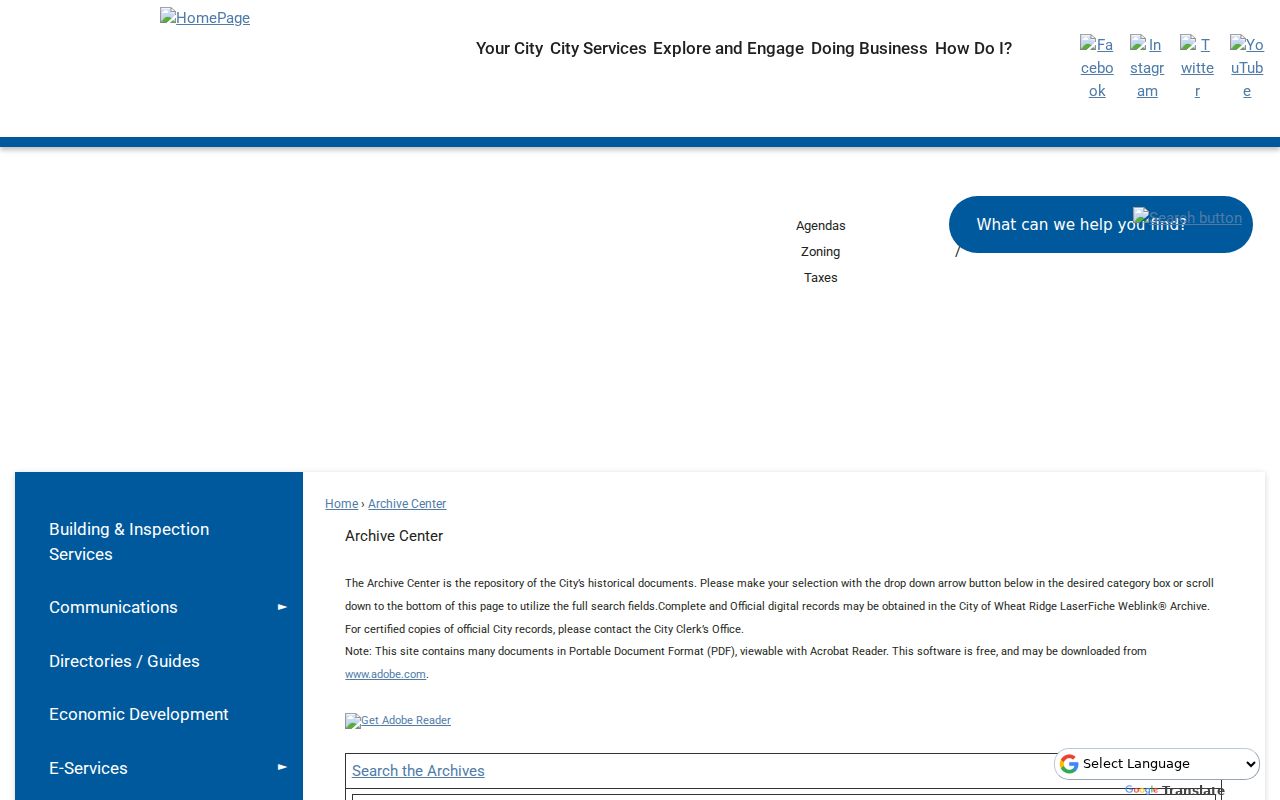
Task: Click the Zoning quick link
Action: [821, 252]
